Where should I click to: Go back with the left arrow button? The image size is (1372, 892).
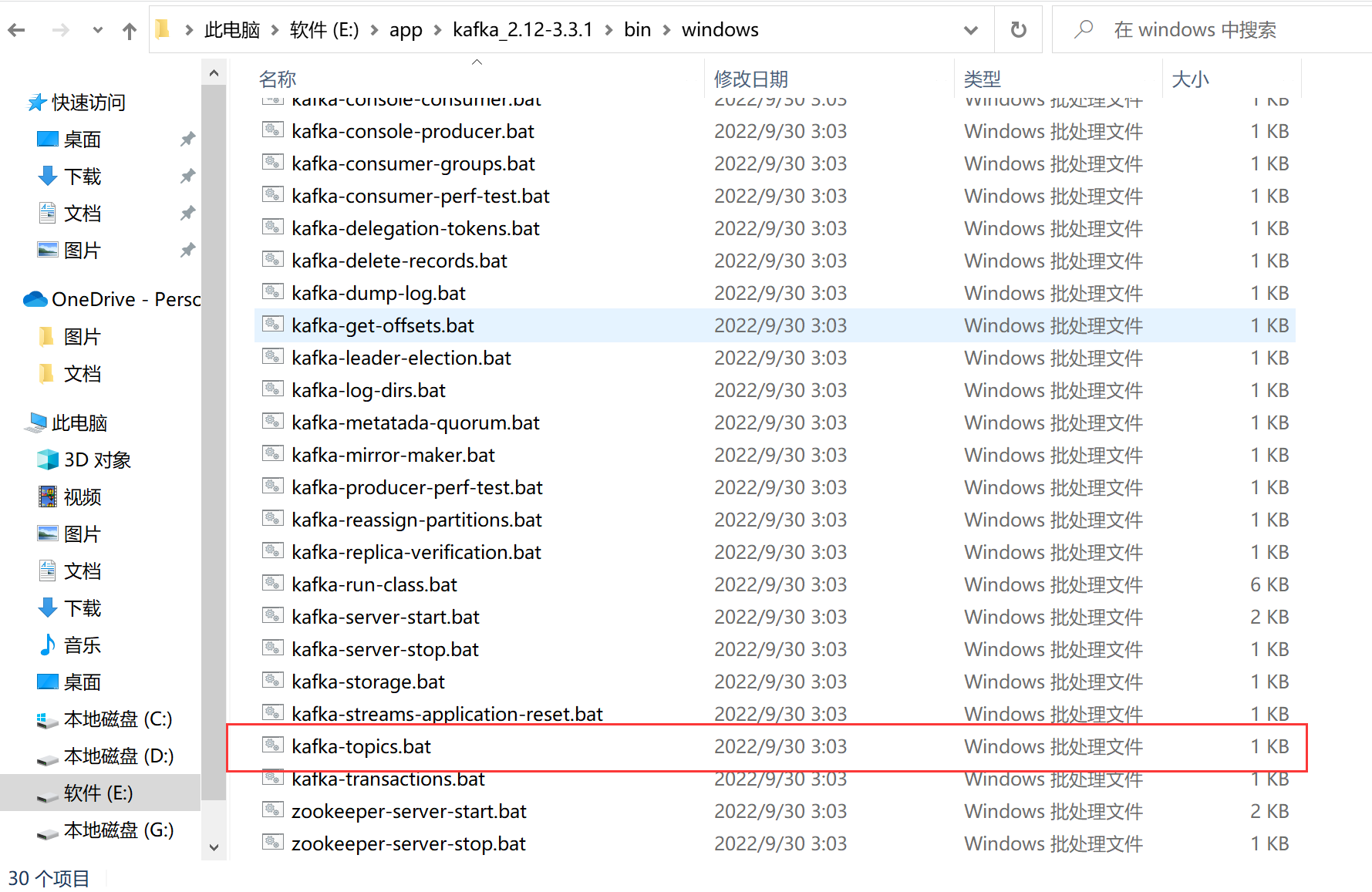pos(17,30)
